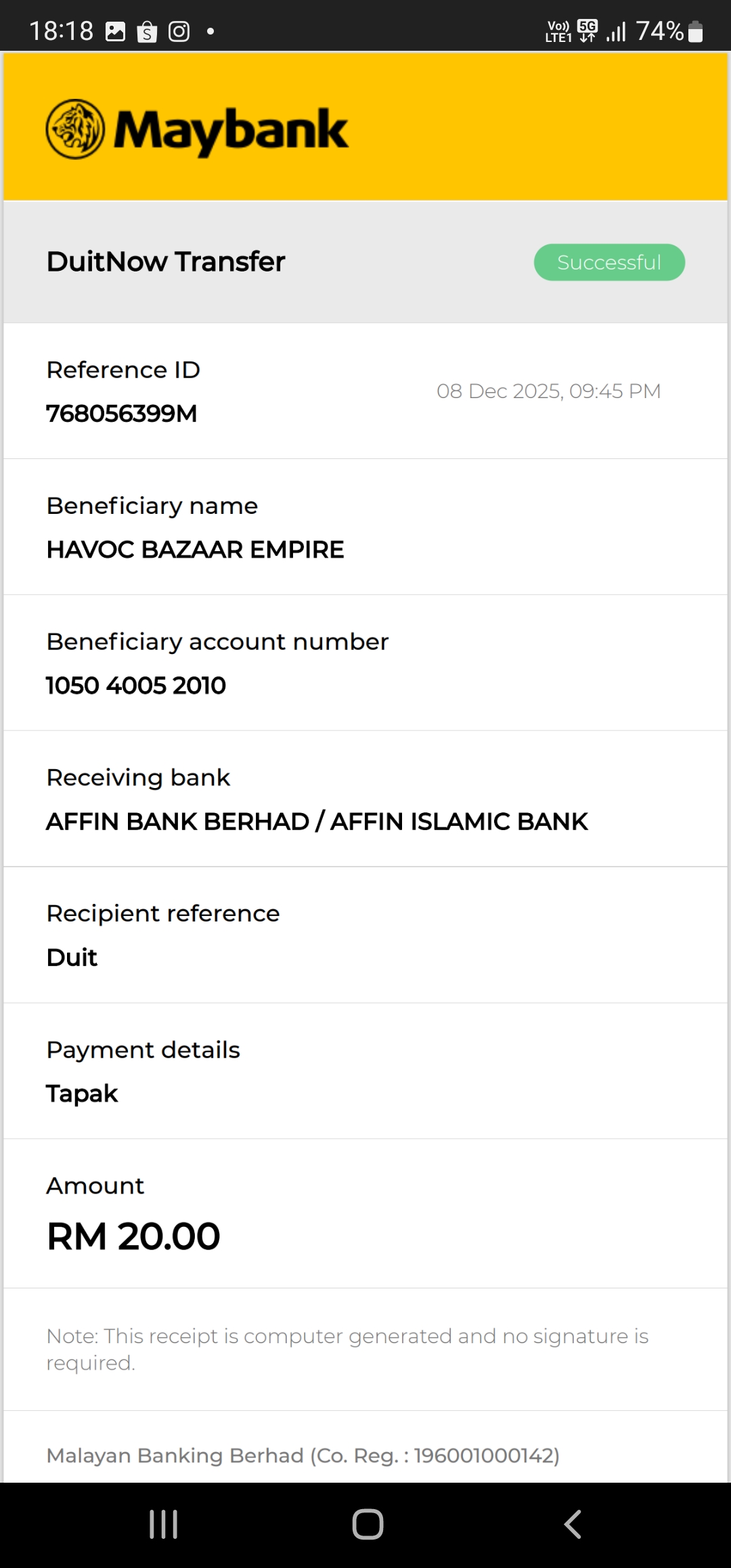This screenshot has width=731, height=1568.
Task: Open the recent apps navigation button
Action: coord(163,1524)
